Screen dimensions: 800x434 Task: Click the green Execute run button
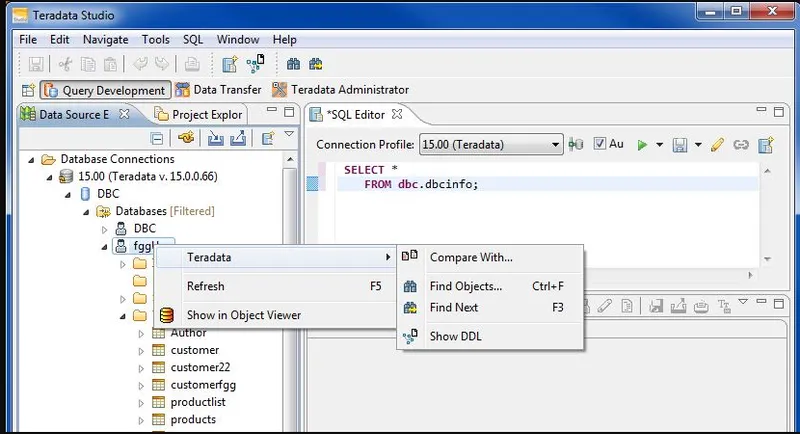pos(642,145)
